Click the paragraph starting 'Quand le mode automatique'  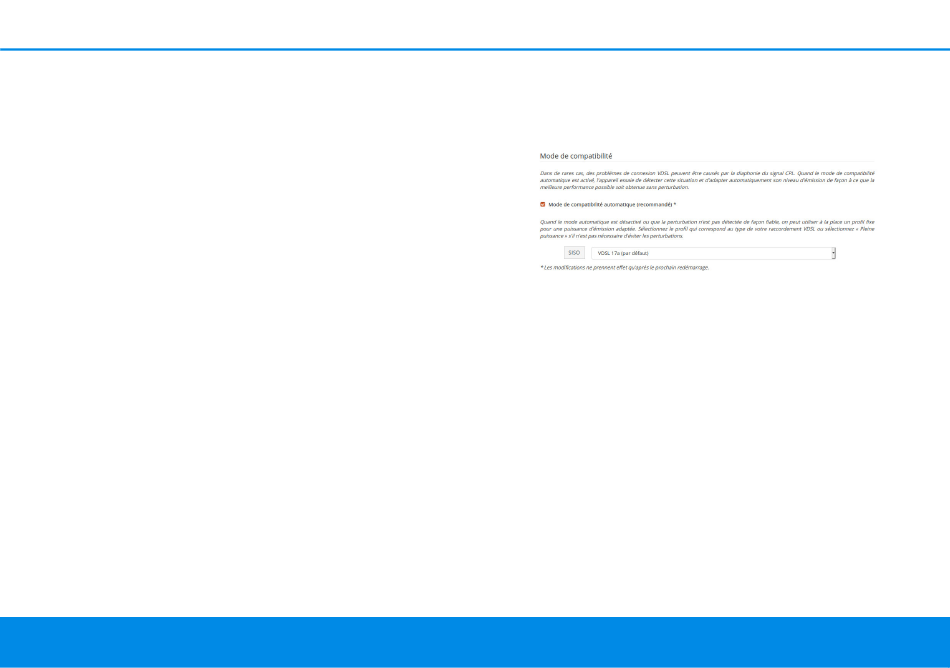click(x=707, y=229)
